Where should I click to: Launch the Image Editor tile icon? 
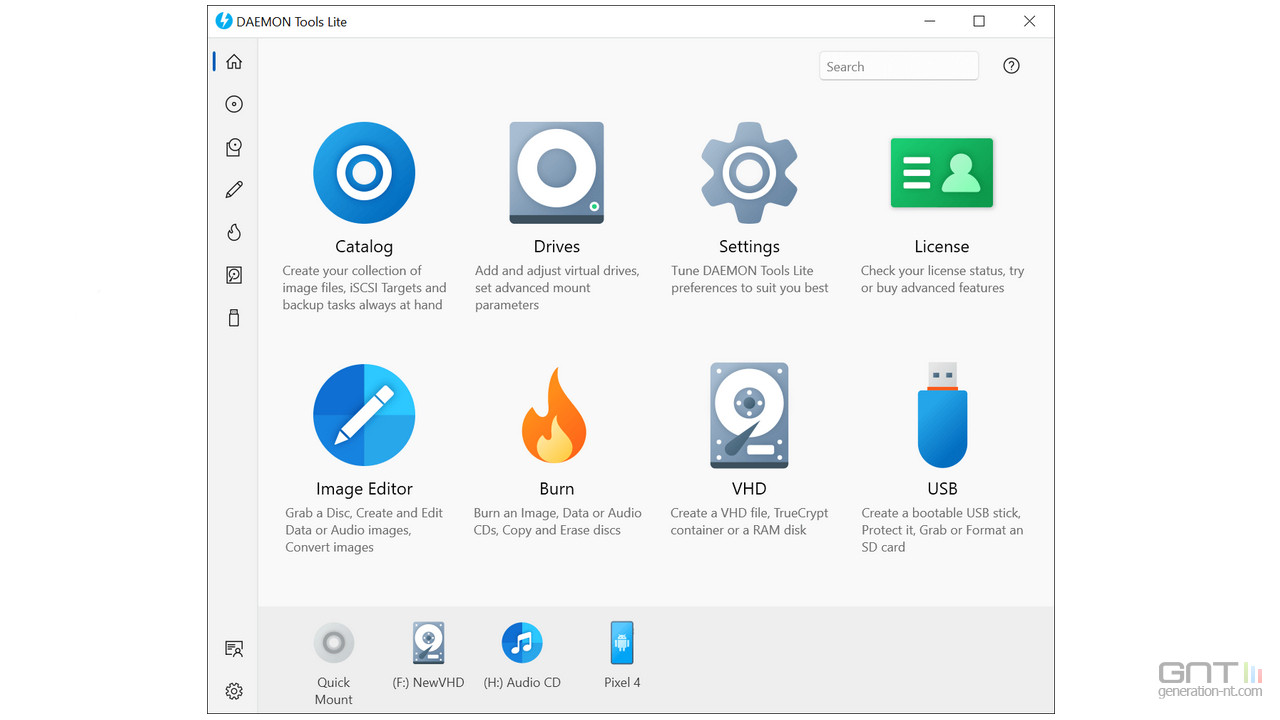click(x=364, y=415)
